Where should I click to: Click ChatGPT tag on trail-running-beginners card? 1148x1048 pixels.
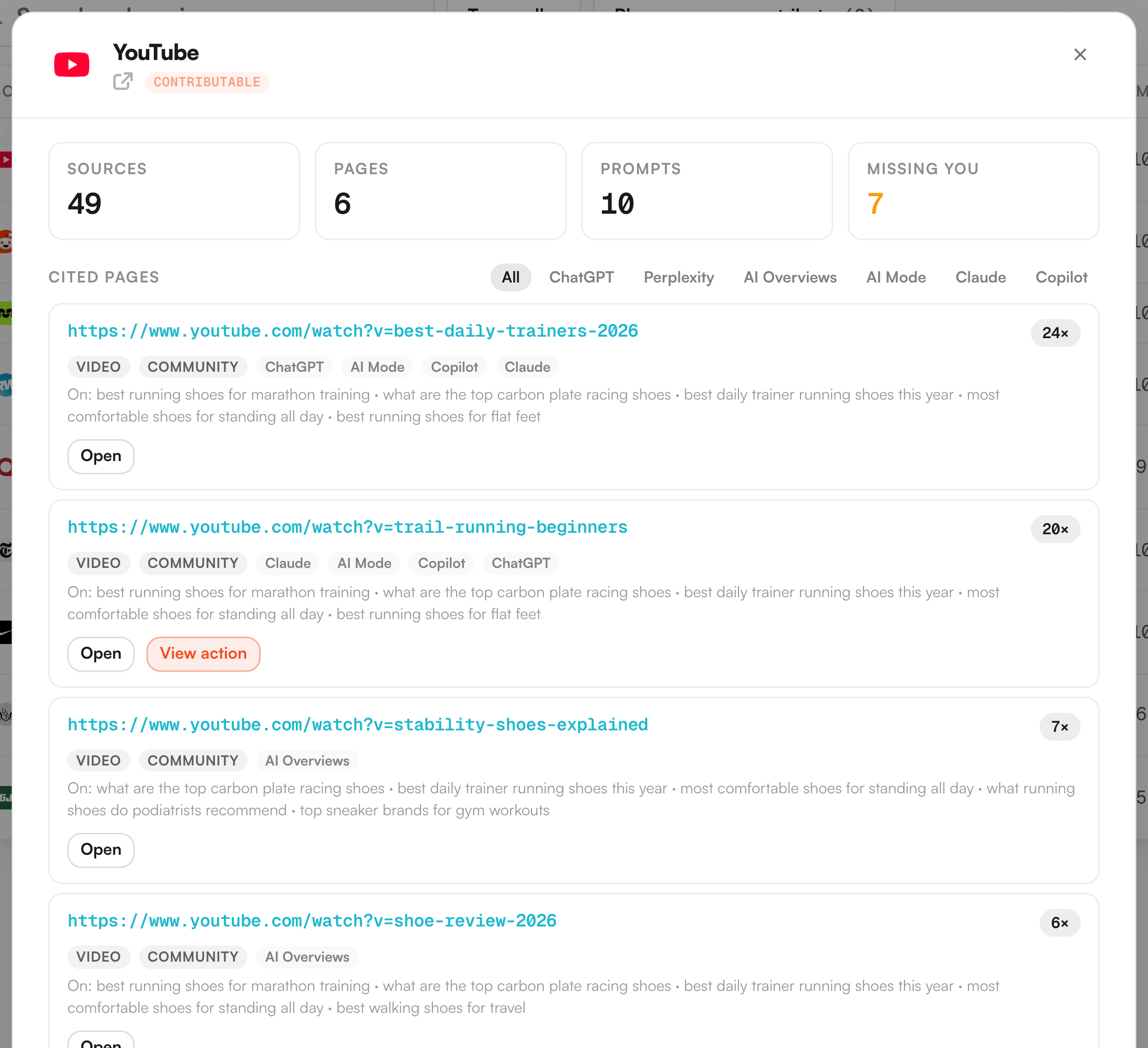521,563
